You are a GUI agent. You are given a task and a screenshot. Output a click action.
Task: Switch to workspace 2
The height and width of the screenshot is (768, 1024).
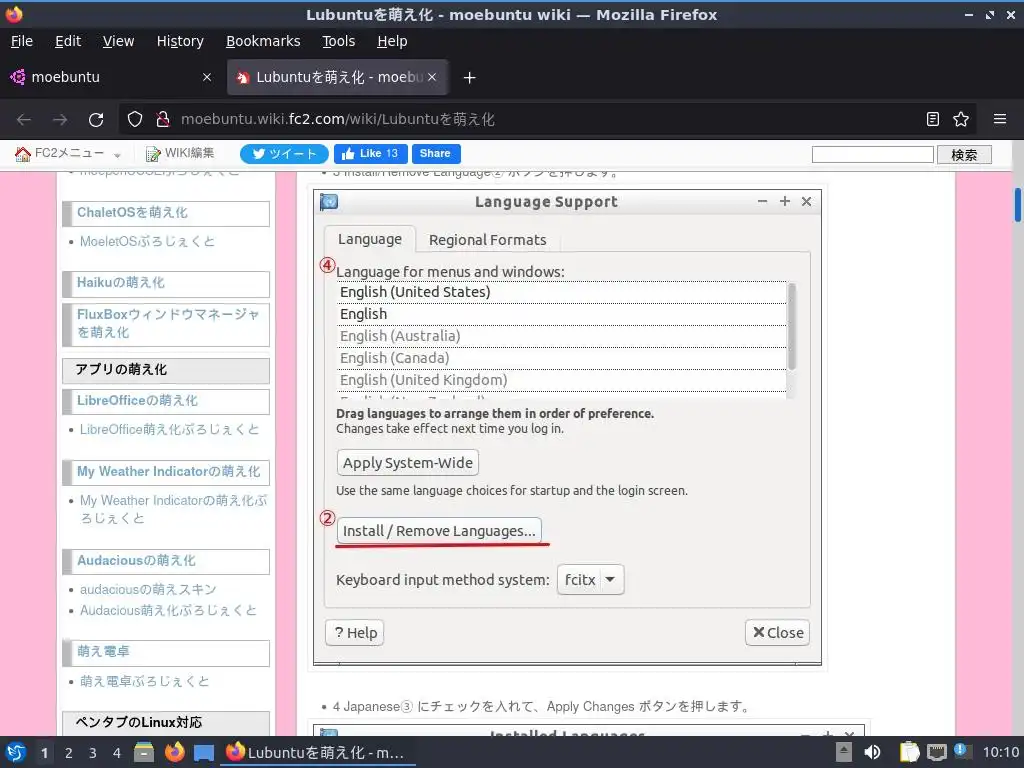[x=69, y=753]
